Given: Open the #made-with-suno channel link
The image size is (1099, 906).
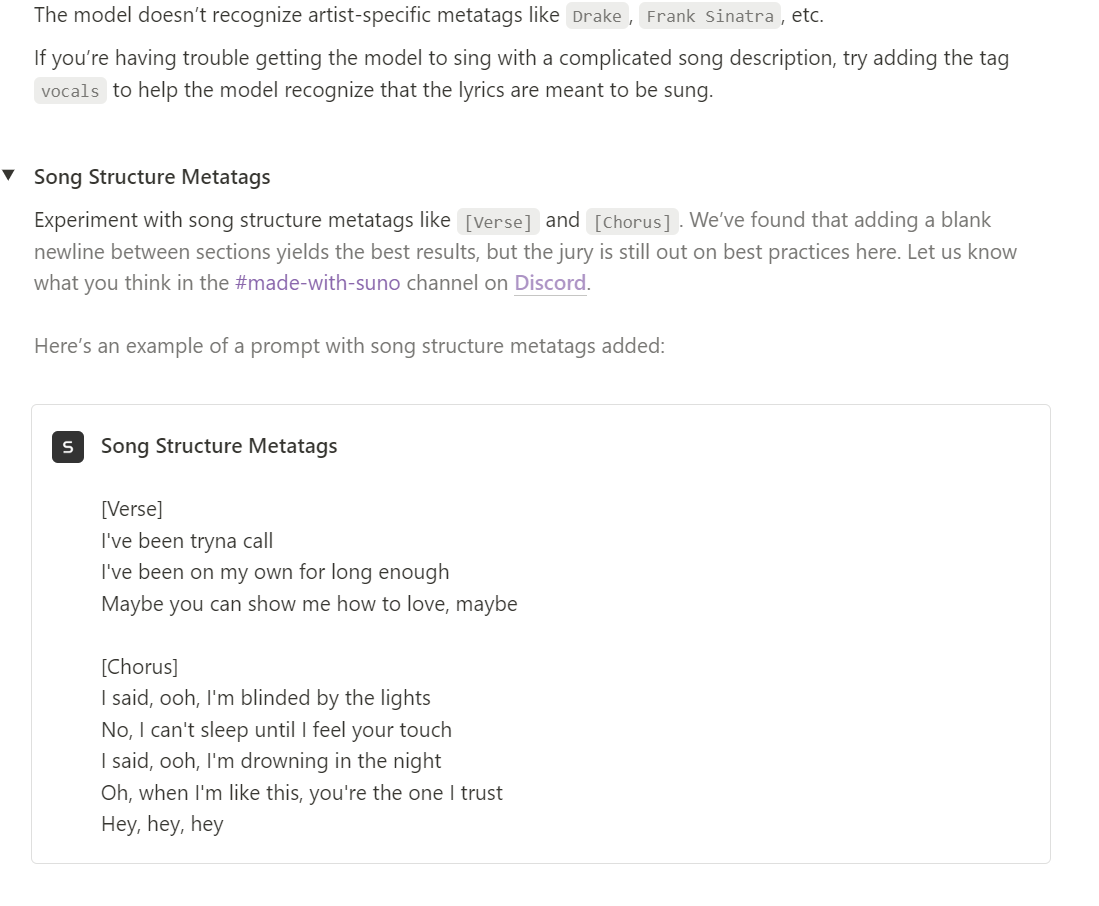Looking at the screenshot, I should [x=318, y=282].
